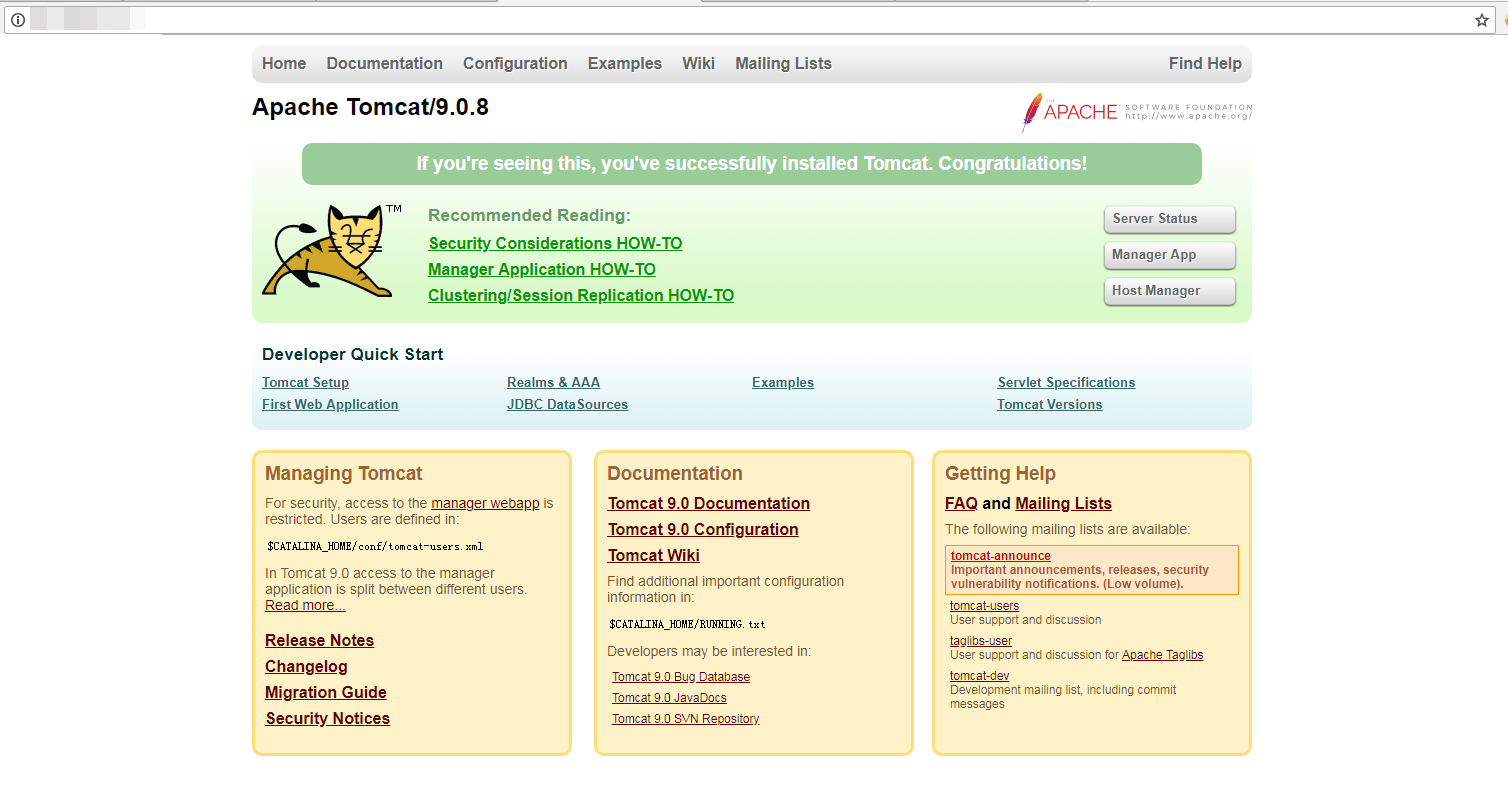Open Mailing Lists link in Getting Help
This screenshot has height=806, width=1508.
pyautogui.click(x=1063, y=504)
